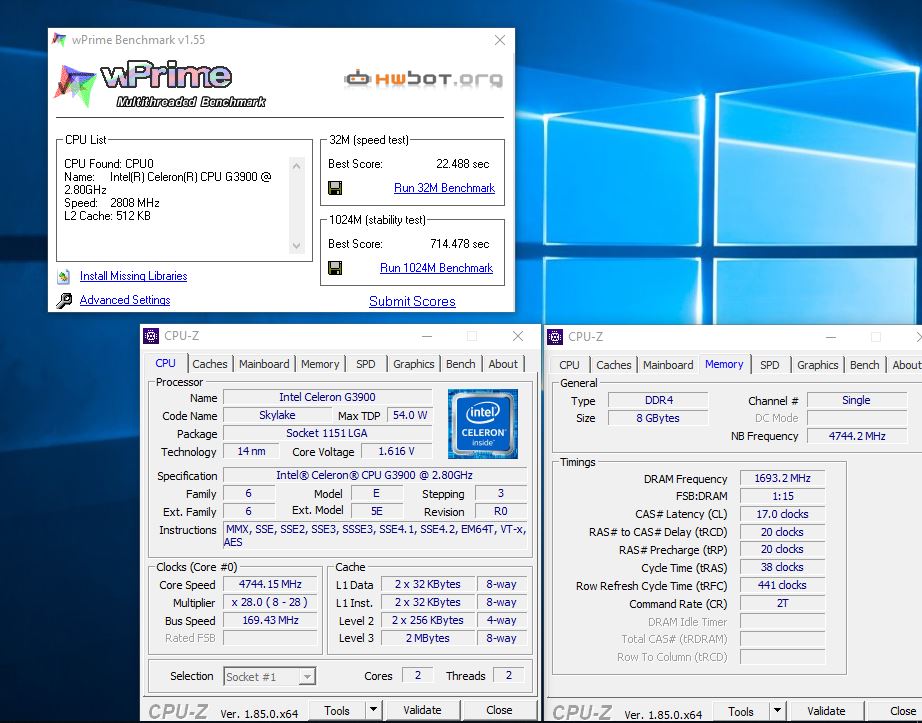This screenshot has width=922, height=723.
Task: Switch to Bench tab in left CPU-Z
Action: [460, 364]
